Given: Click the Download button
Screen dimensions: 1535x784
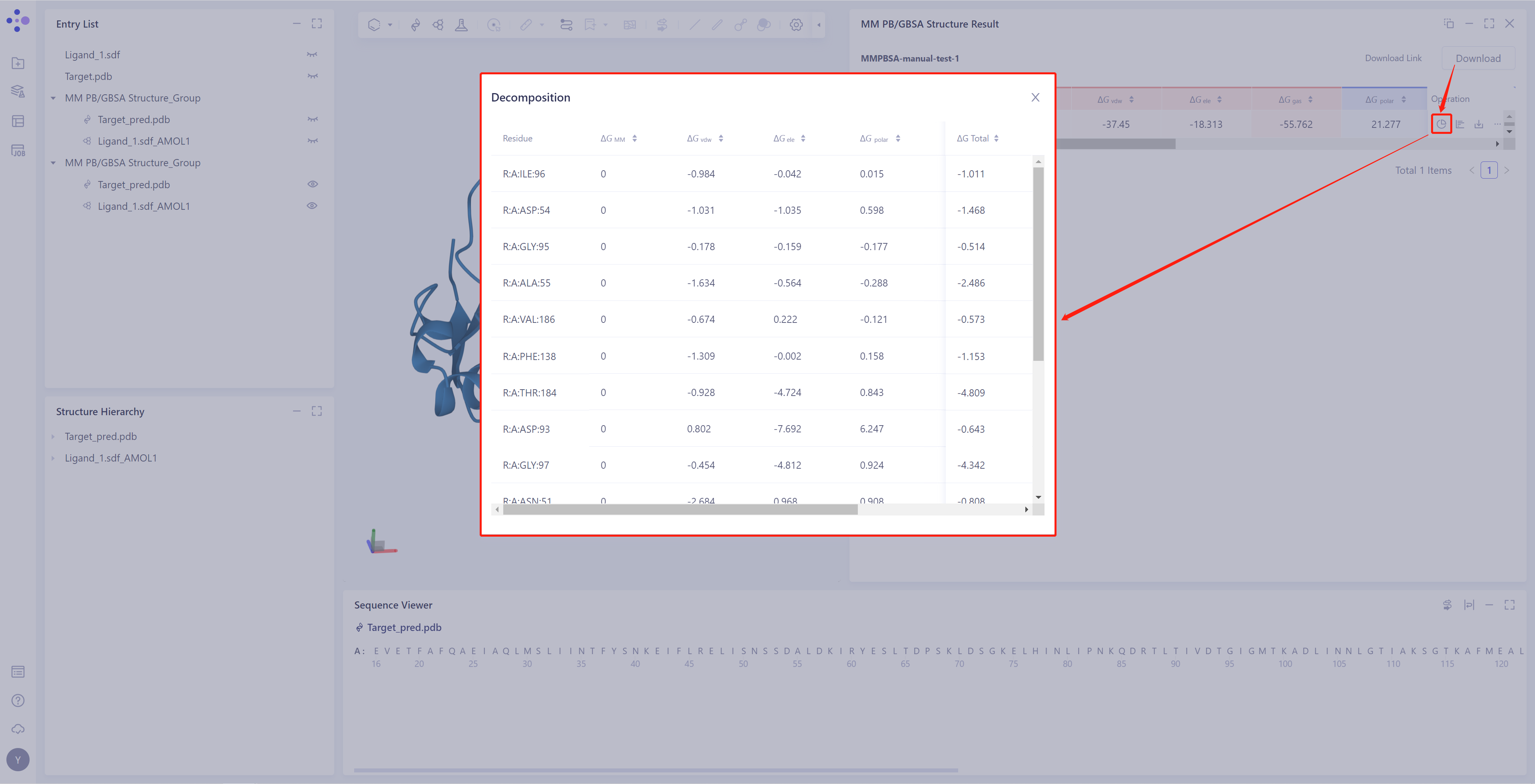Looking at the screenshot, I should click(1478, 58).
